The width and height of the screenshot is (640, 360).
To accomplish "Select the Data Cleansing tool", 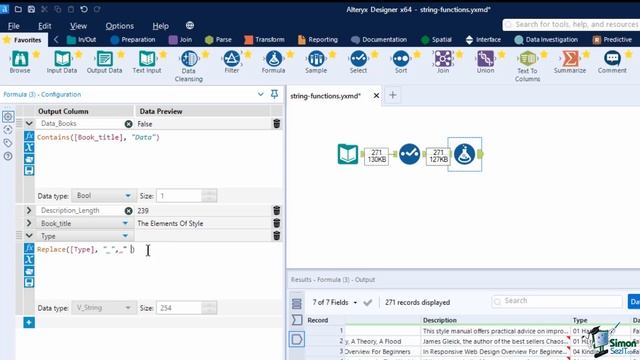I will tap(189, 66).
